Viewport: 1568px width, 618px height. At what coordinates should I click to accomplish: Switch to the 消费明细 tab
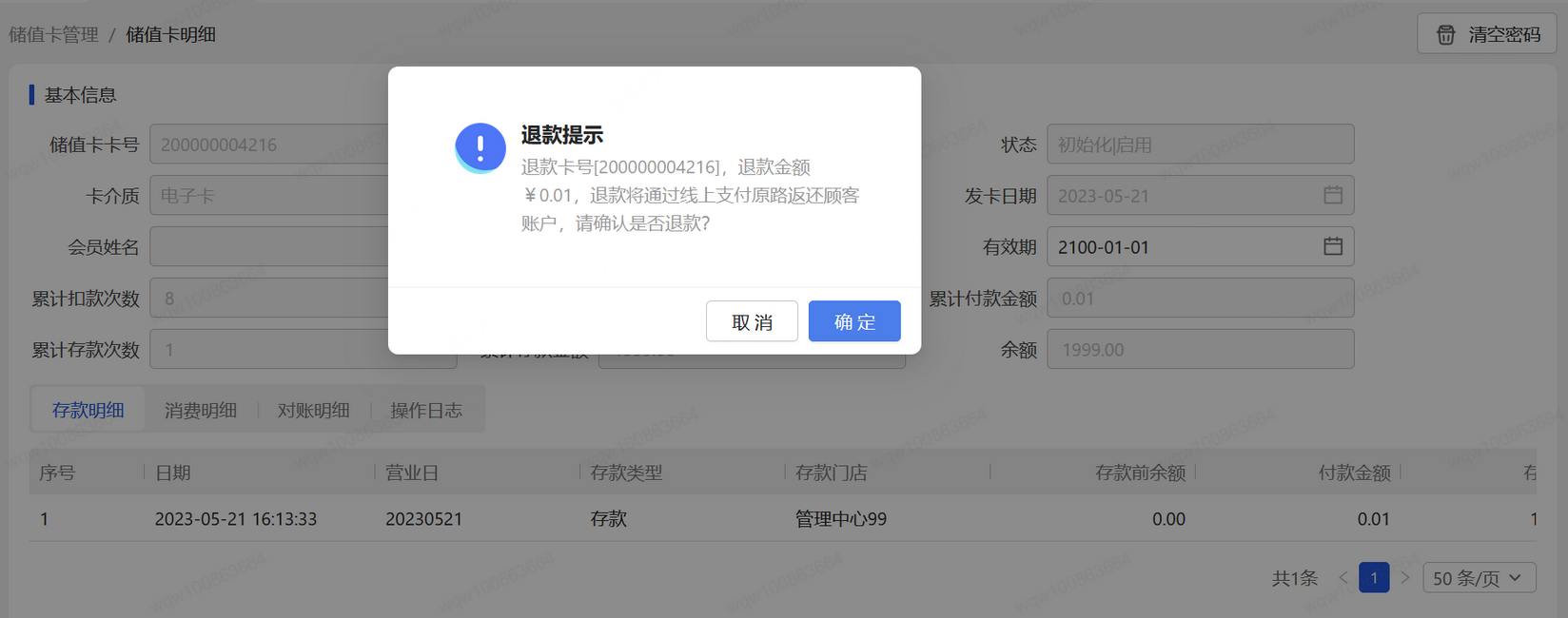tap(201, 410)
